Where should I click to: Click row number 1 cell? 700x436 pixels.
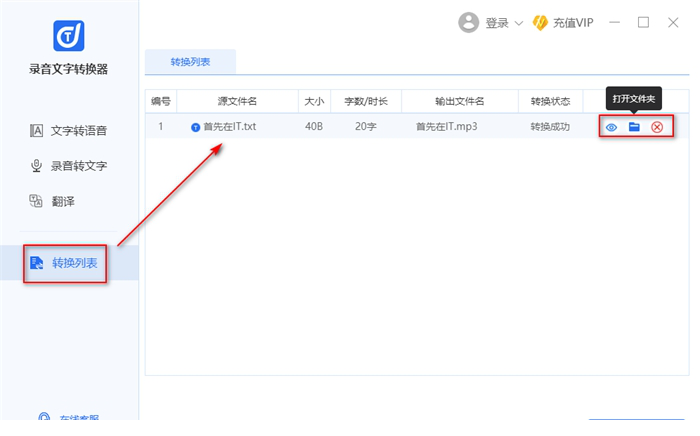(x=161, y=127)
